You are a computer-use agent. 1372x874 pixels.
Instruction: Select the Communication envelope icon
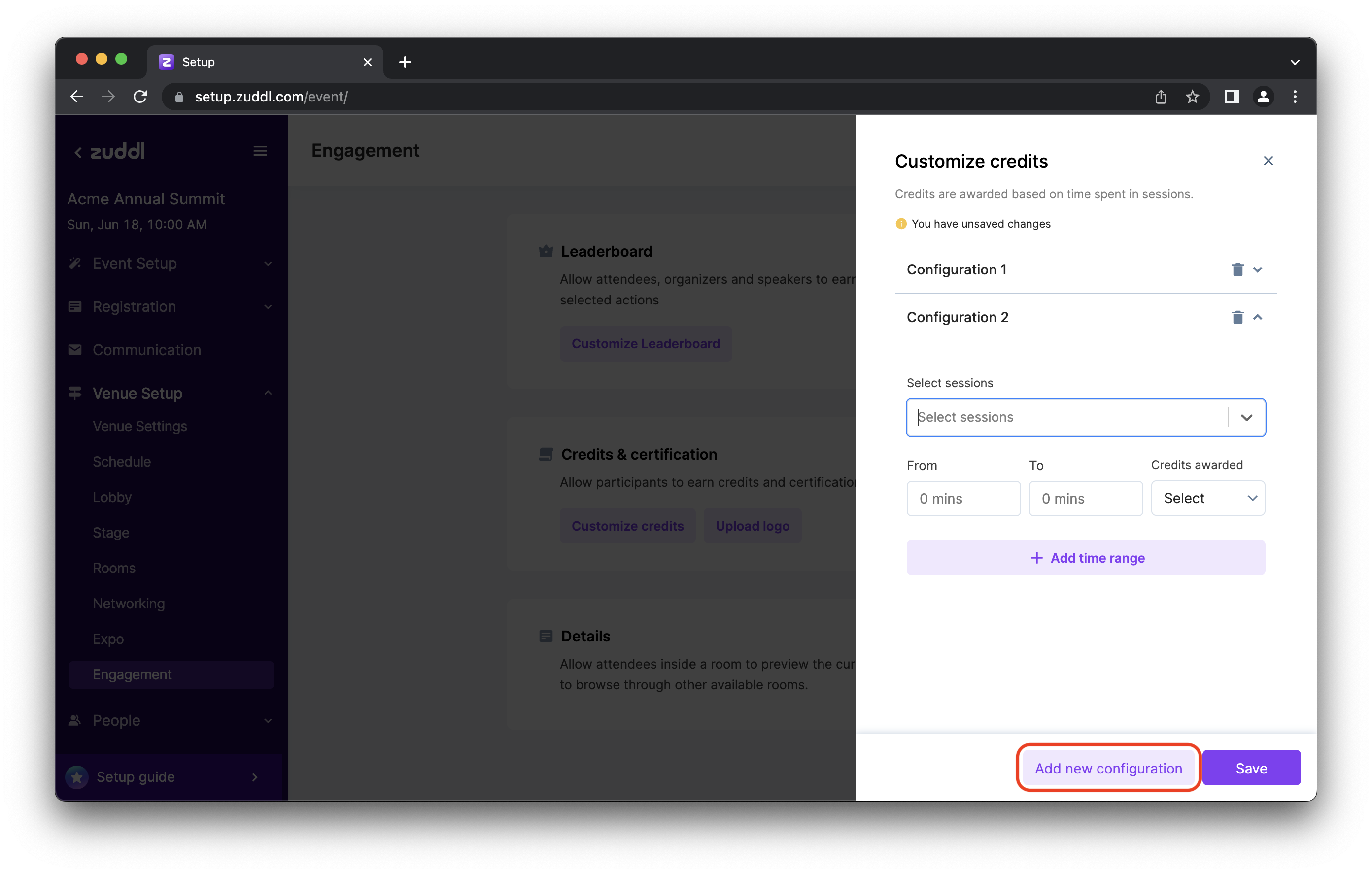coord(74,349)
